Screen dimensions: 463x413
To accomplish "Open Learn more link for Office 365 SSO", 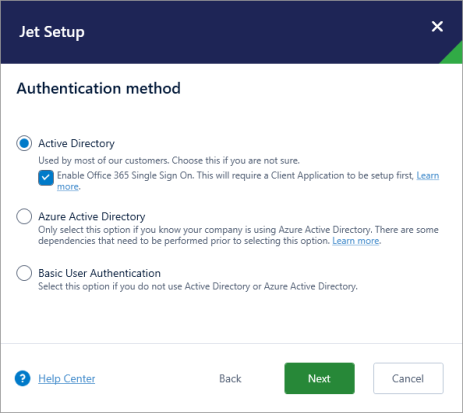I will pos(428,176).
